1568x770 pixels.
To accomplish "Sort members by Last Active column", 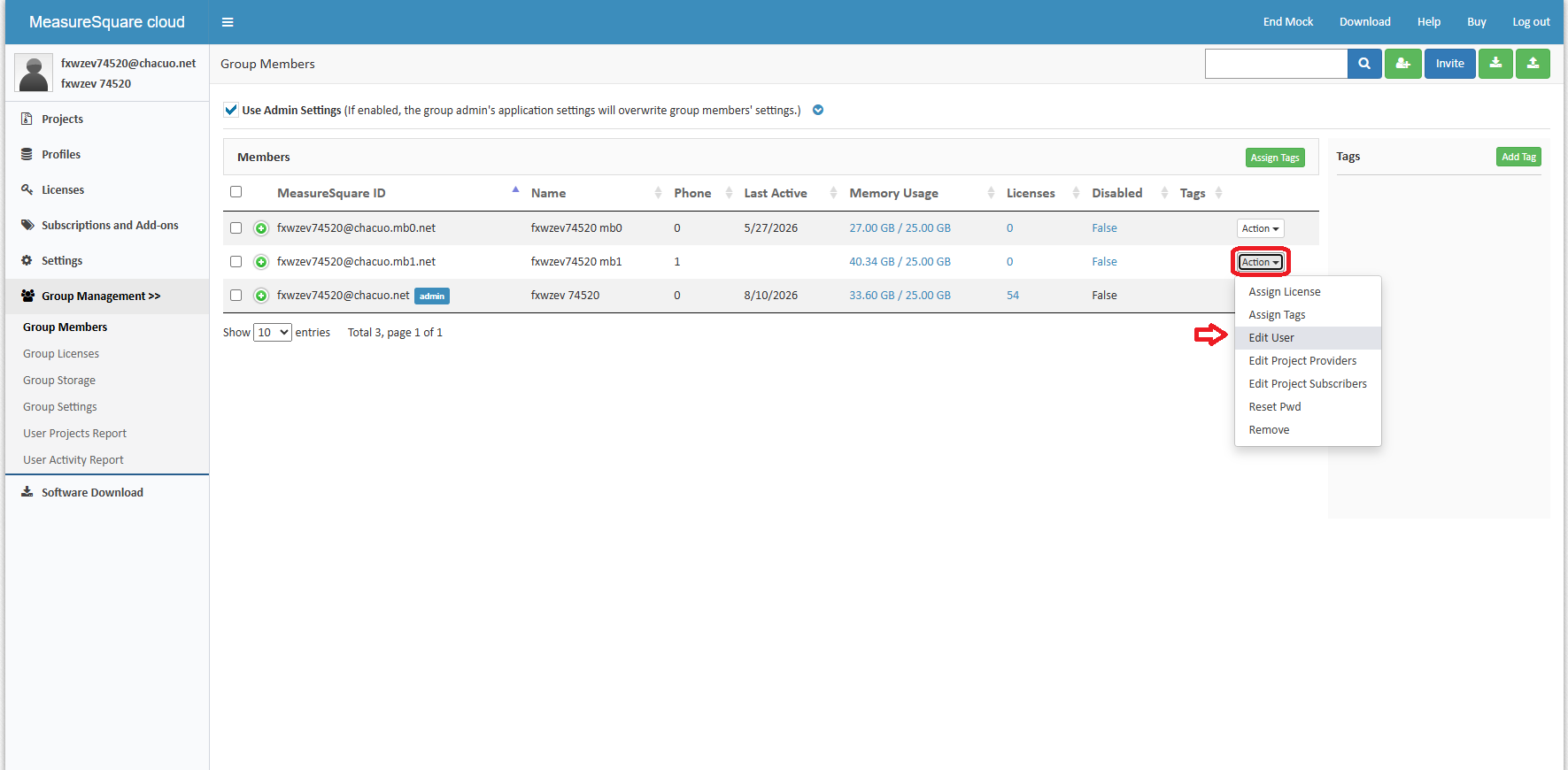I will [x=776, y=193].
